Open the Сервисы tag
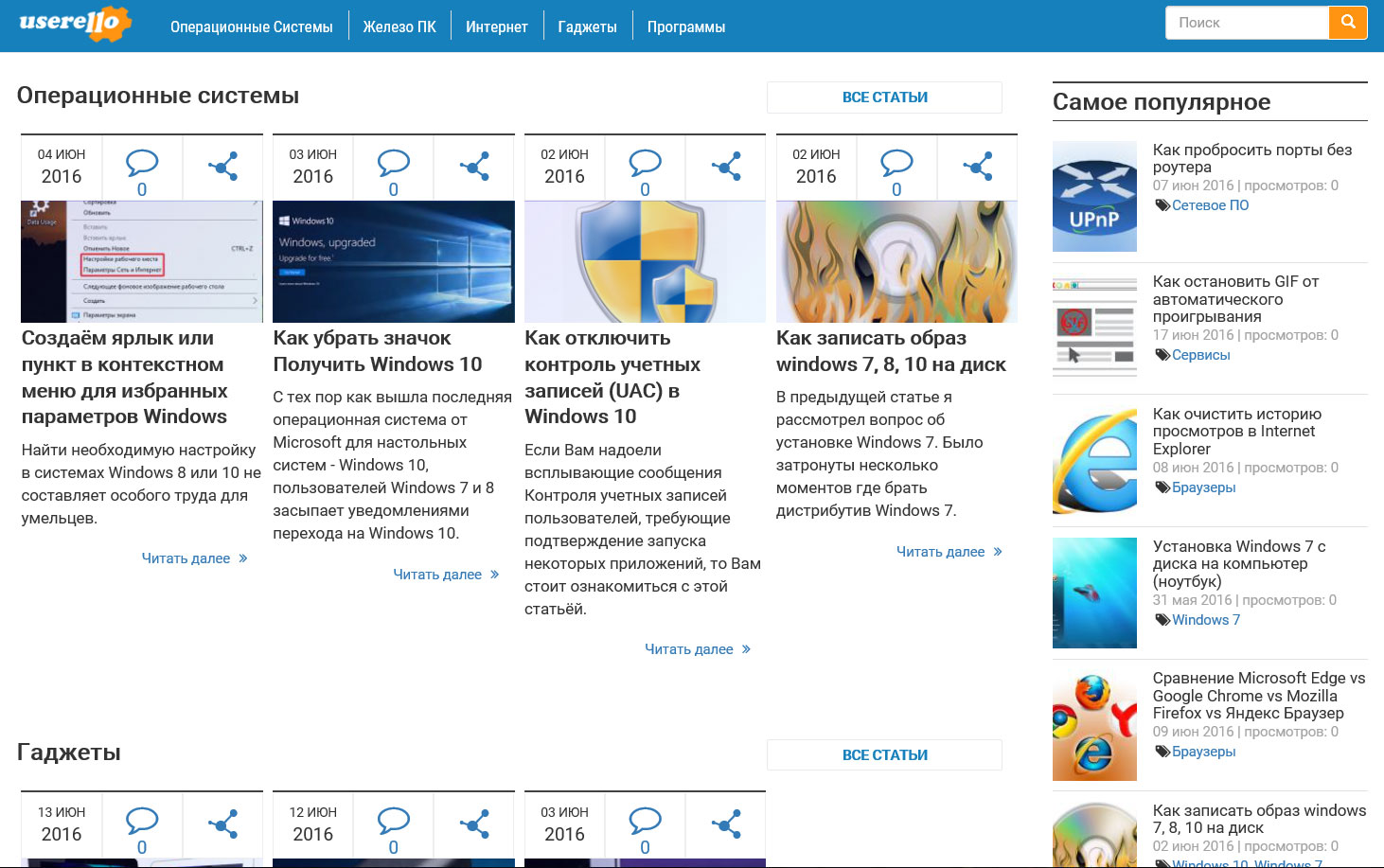 (x=1200, y=355)
